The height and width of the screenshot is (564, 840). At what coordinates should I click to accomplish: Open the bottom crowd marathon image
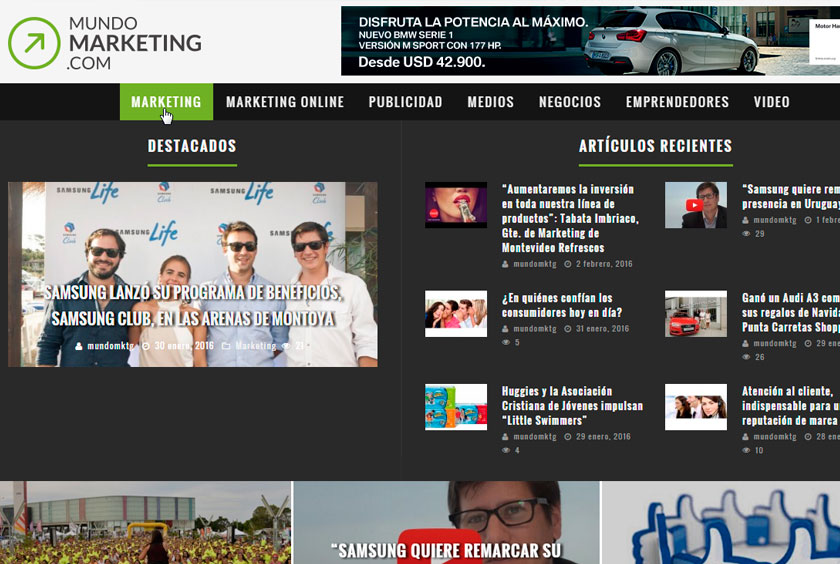click(145, 522)
